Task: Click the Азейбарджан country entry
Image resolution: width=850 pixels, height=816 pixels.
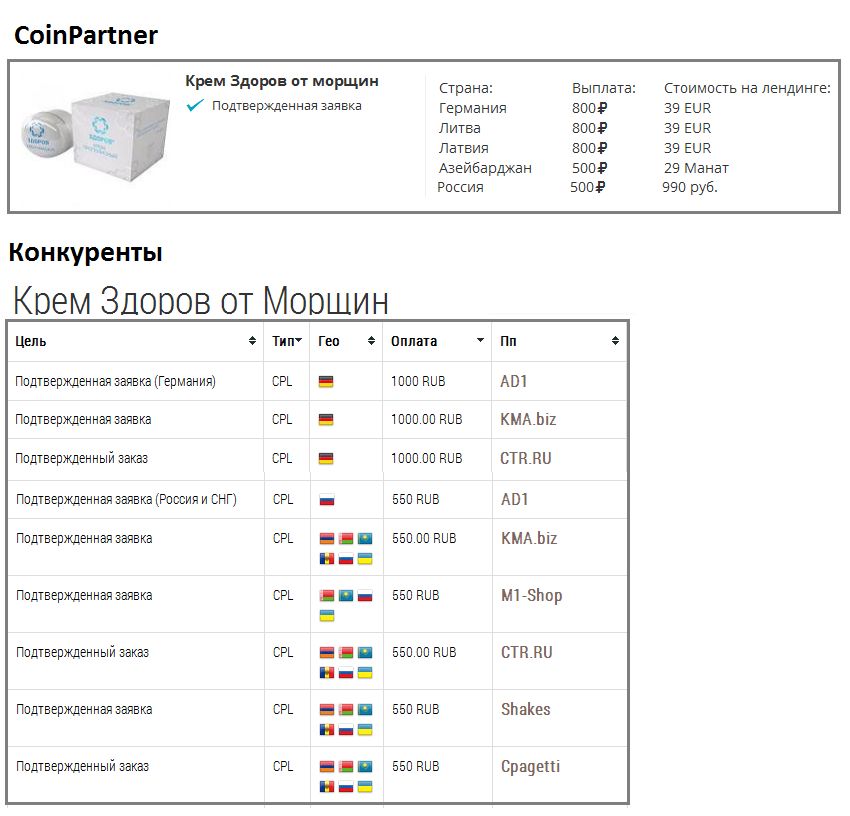Action: (x=485, y=168)
